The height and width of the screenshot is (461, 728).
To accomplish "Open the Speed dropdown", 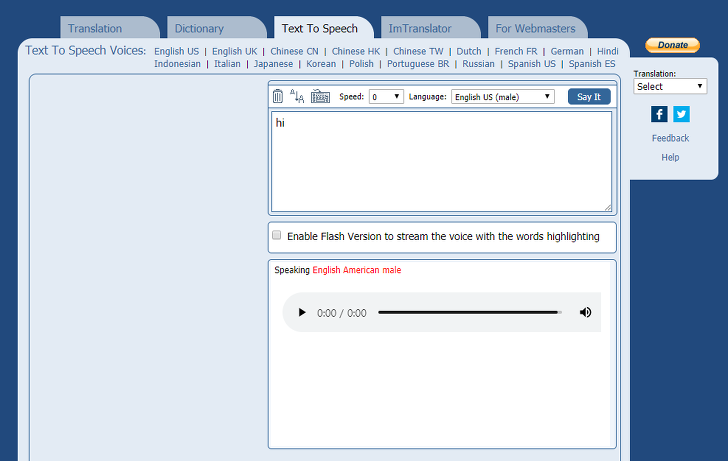I will [386, 97].
